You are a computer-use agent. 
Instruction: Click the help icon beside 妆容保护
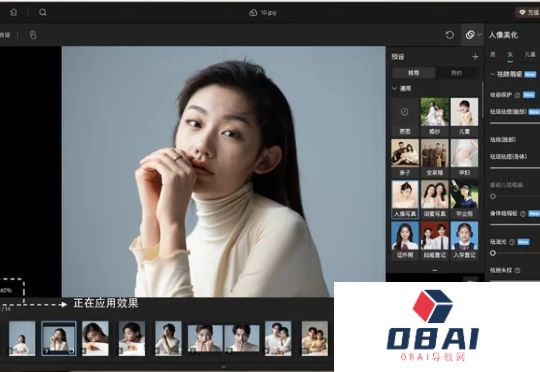(517, 95)
